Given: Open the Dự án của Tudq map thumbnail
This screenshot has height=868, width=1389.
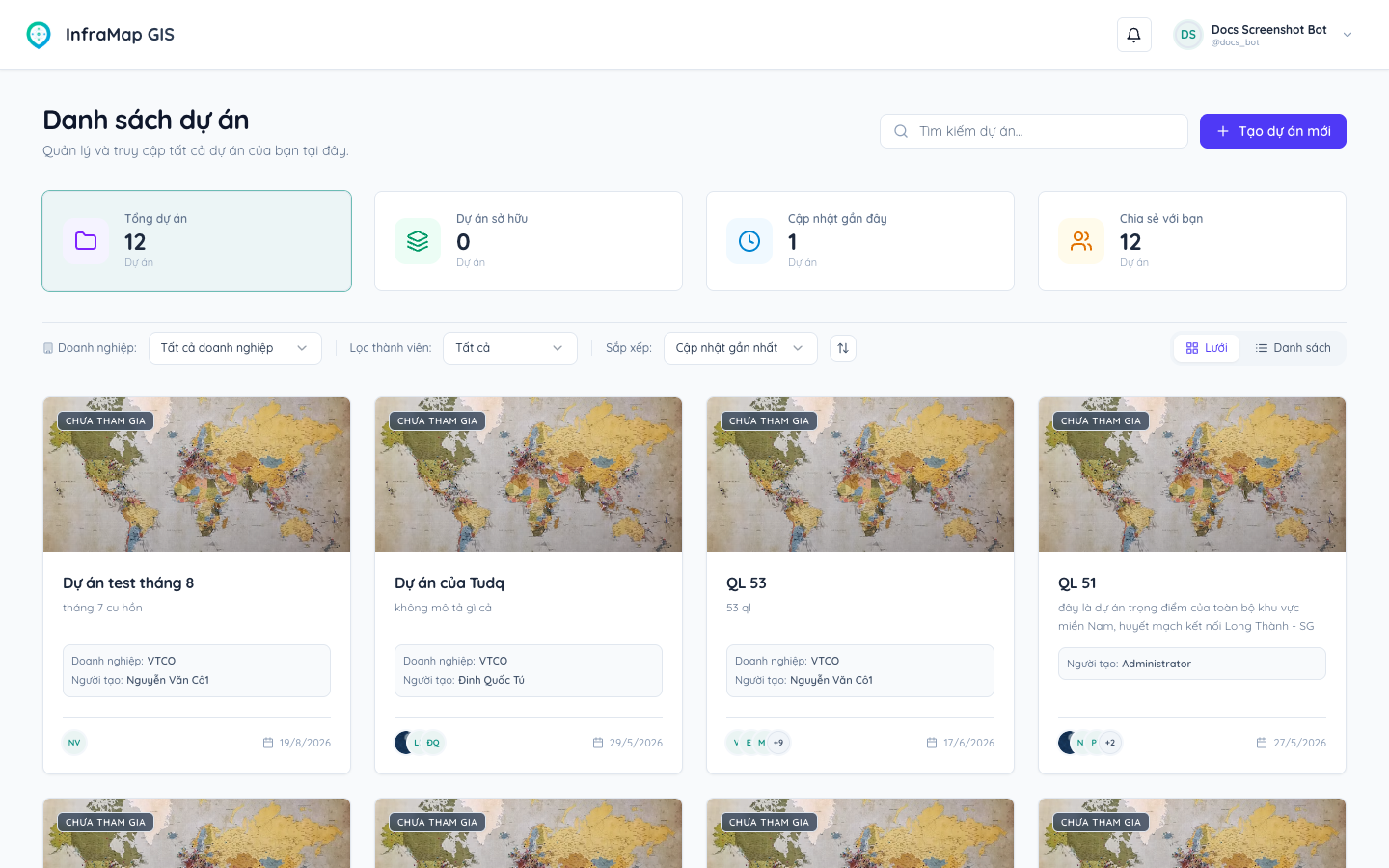Looking at the screenshot, I should 529,475.
